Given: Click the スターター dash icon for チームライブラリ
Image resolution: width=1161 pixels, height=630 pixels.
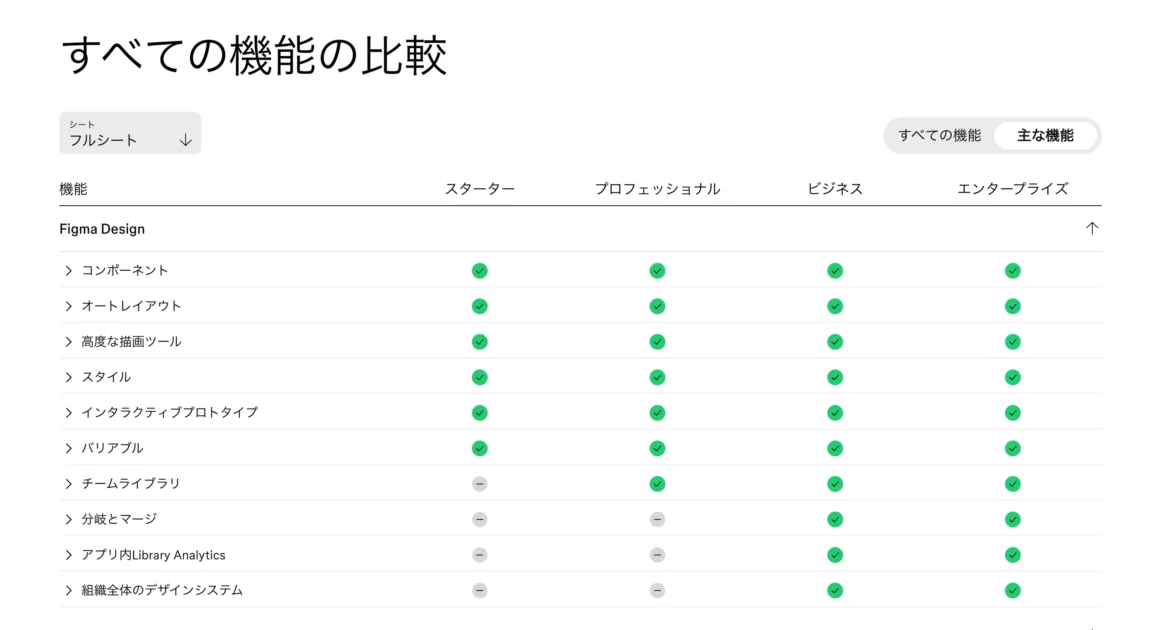Looking at the screenshot, I should tap(480, 484).
